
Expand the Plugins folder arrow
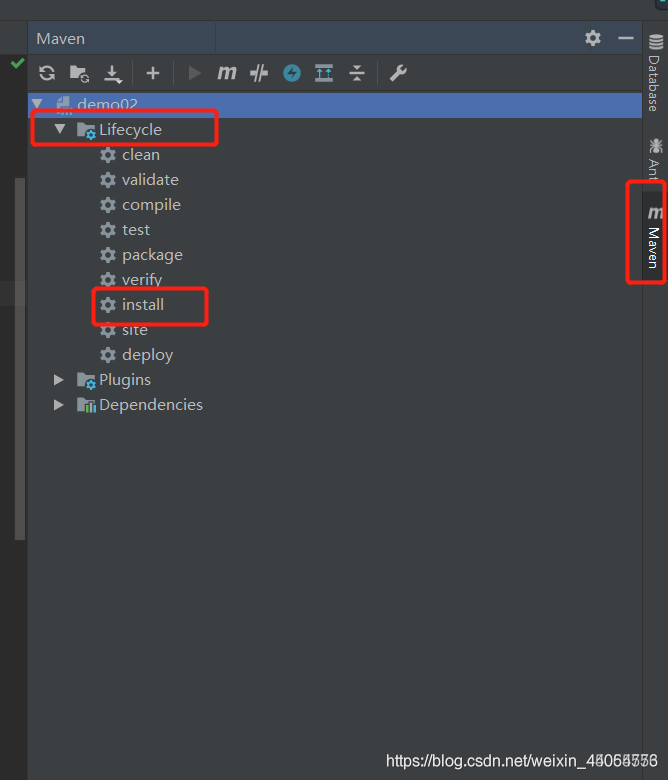(59, 380)
